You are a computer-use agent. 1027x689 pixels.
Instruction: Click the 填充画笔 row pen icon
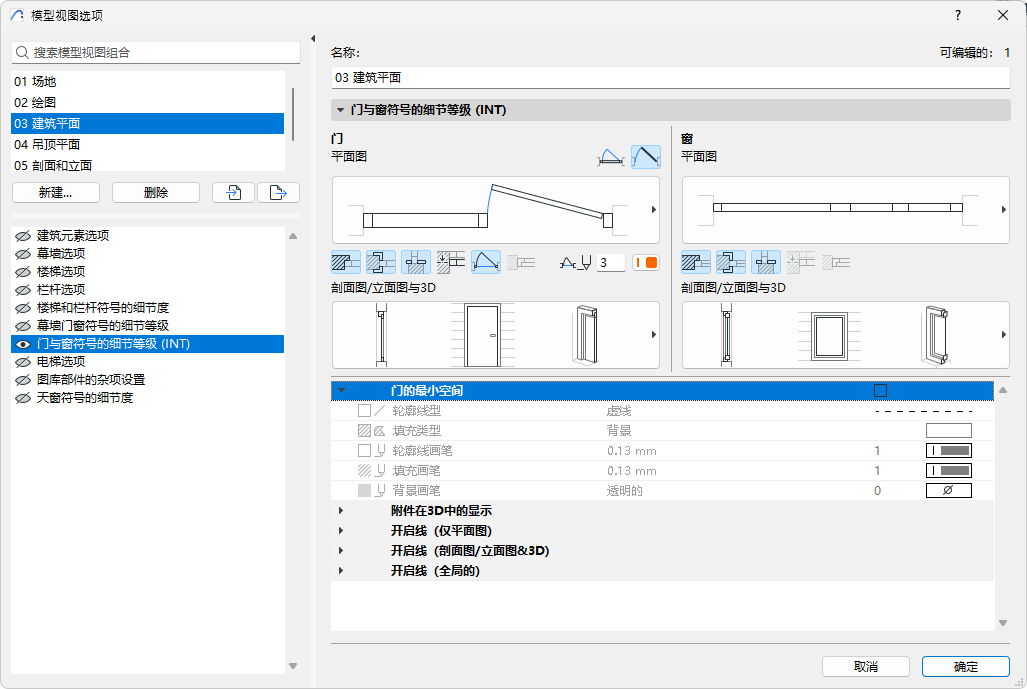tap(380, 471)
